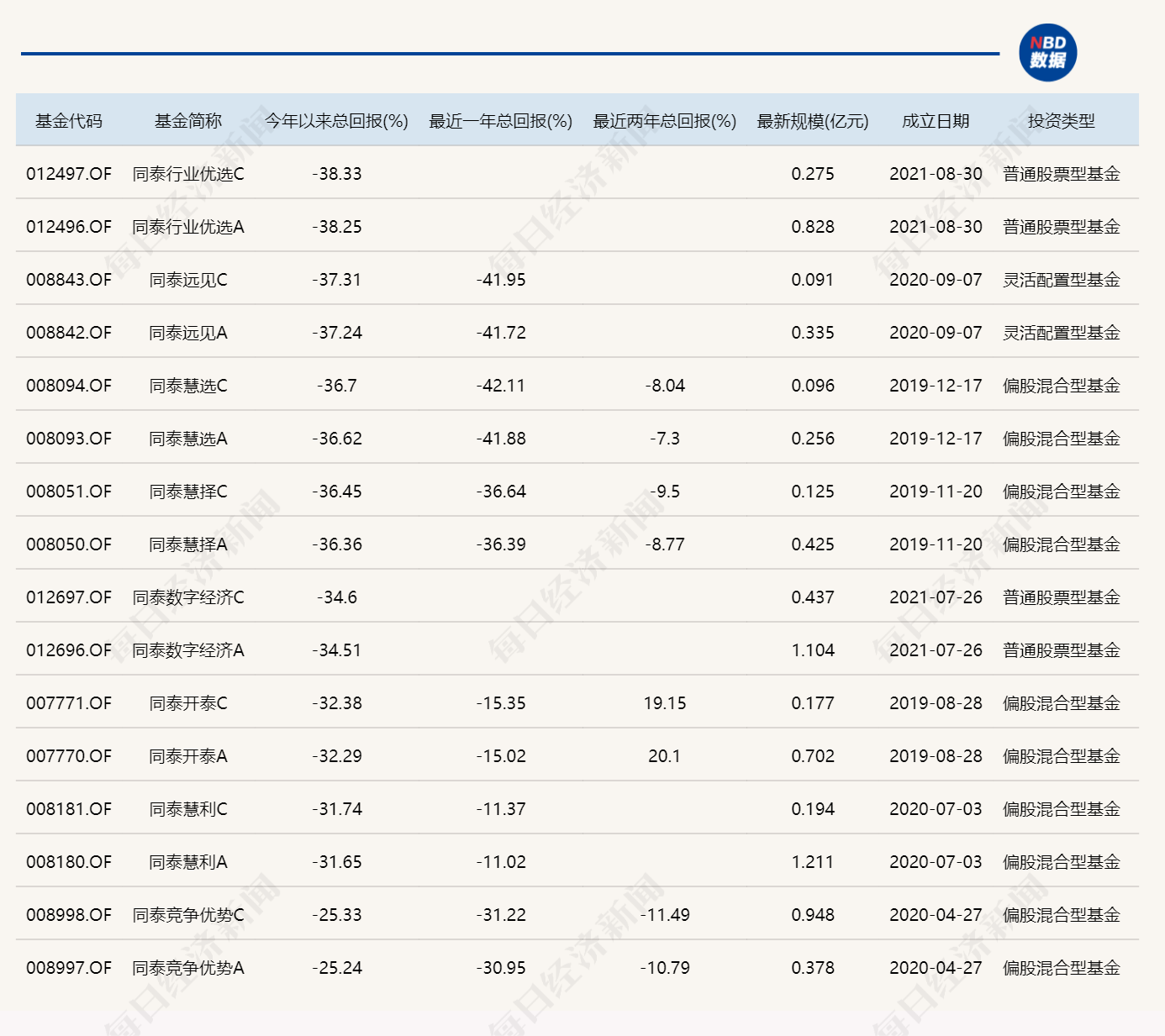1165x1036 pixels.
Task: Click fund name 同泰慧选A
Action: [x=188, y=439]
